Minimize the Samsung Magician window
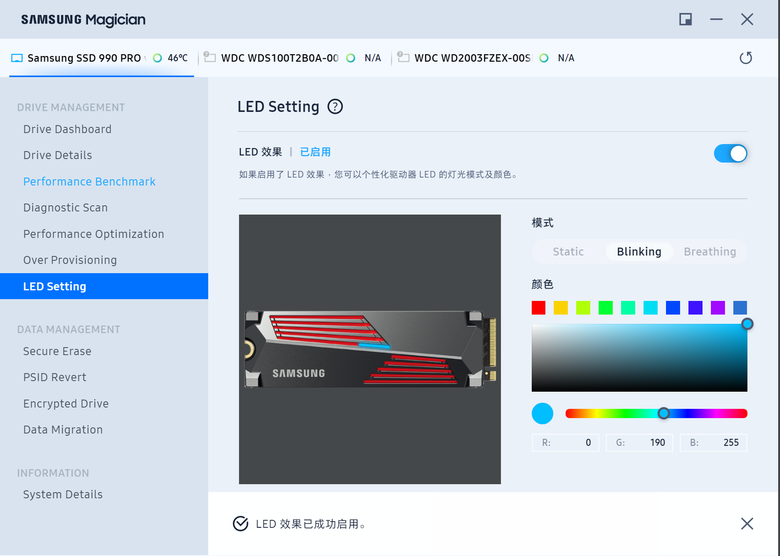780x556 pixels. [716, 19]
